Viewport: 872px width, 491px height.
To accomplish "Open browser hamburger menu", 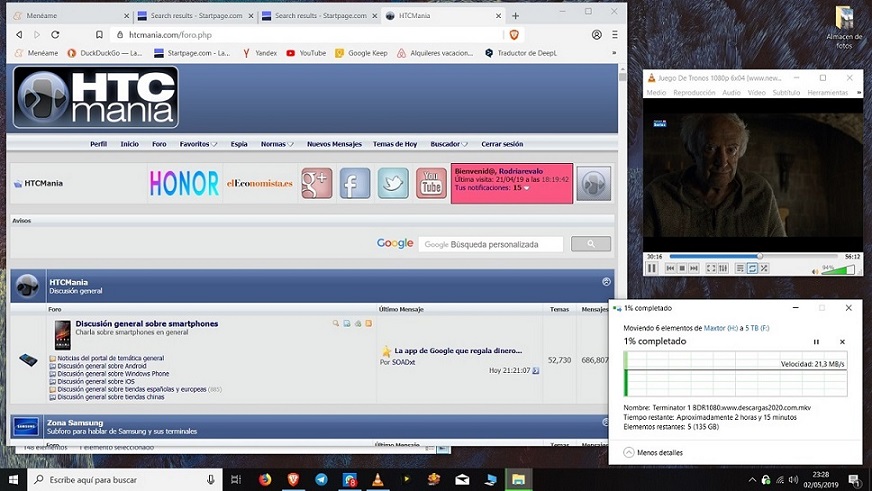I will 615,34.
